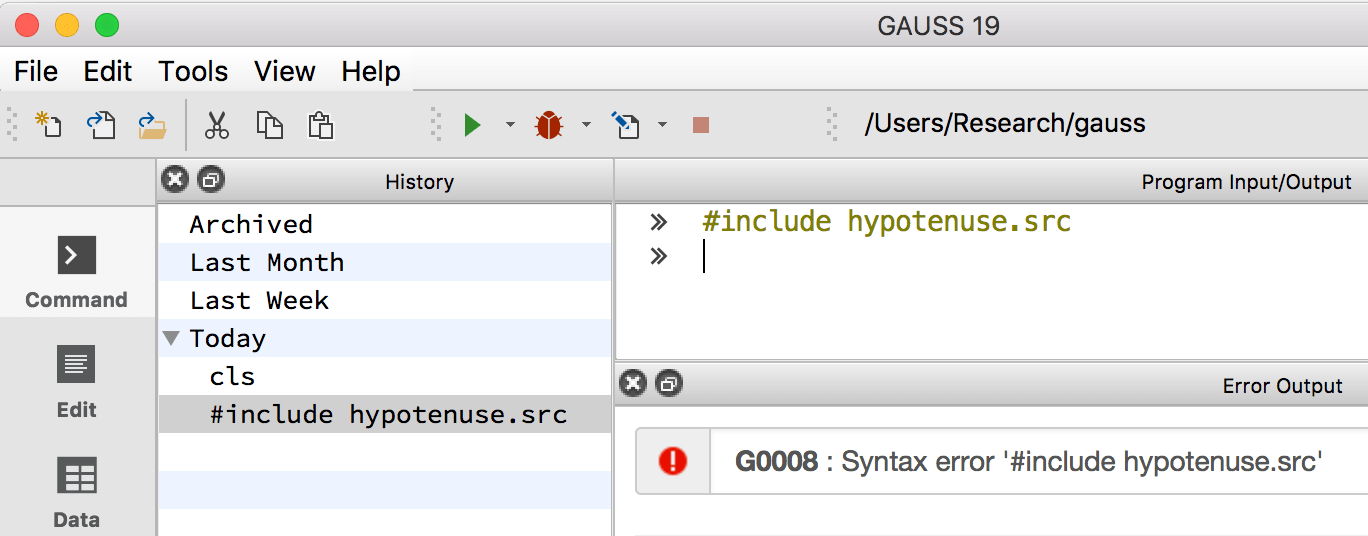Open dropdown arrow beside the edit icon
Viewport: 1368px width, 536px height.
pos(662,125)
